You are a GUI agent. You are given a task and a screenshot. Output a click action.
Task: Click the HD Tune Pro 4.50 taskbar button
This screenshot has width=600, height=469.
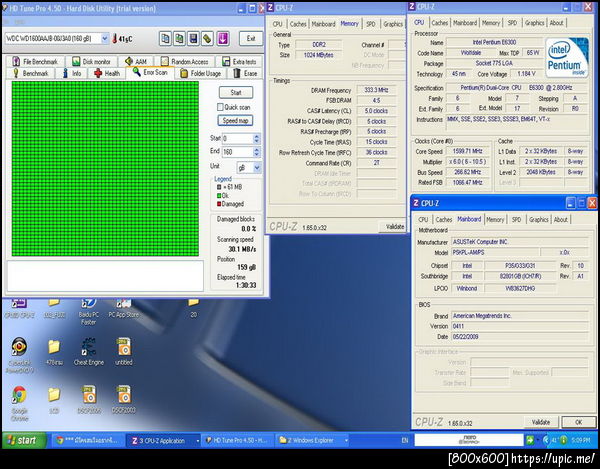tap(238, 440)
